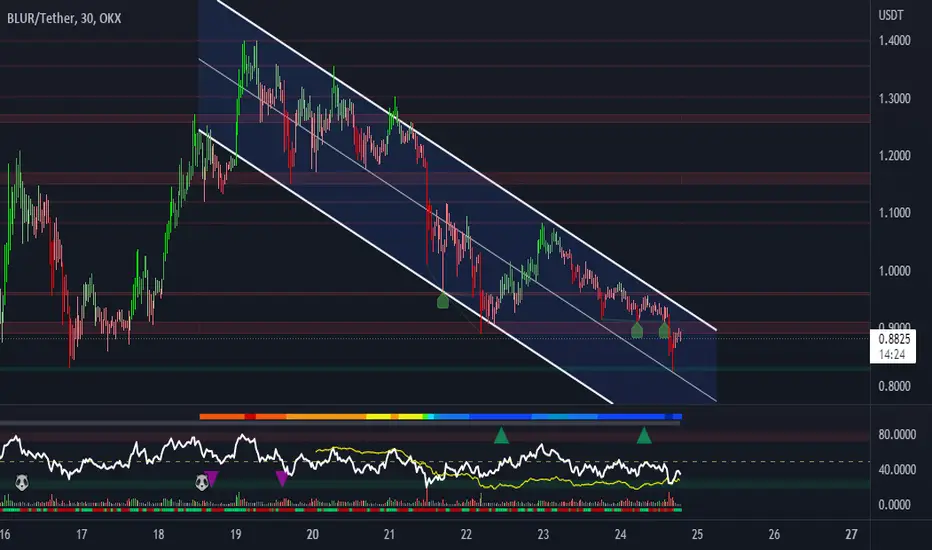Click the green up-triangle signal above date 24
Screen dimensions: 932x550
(644, 435)
